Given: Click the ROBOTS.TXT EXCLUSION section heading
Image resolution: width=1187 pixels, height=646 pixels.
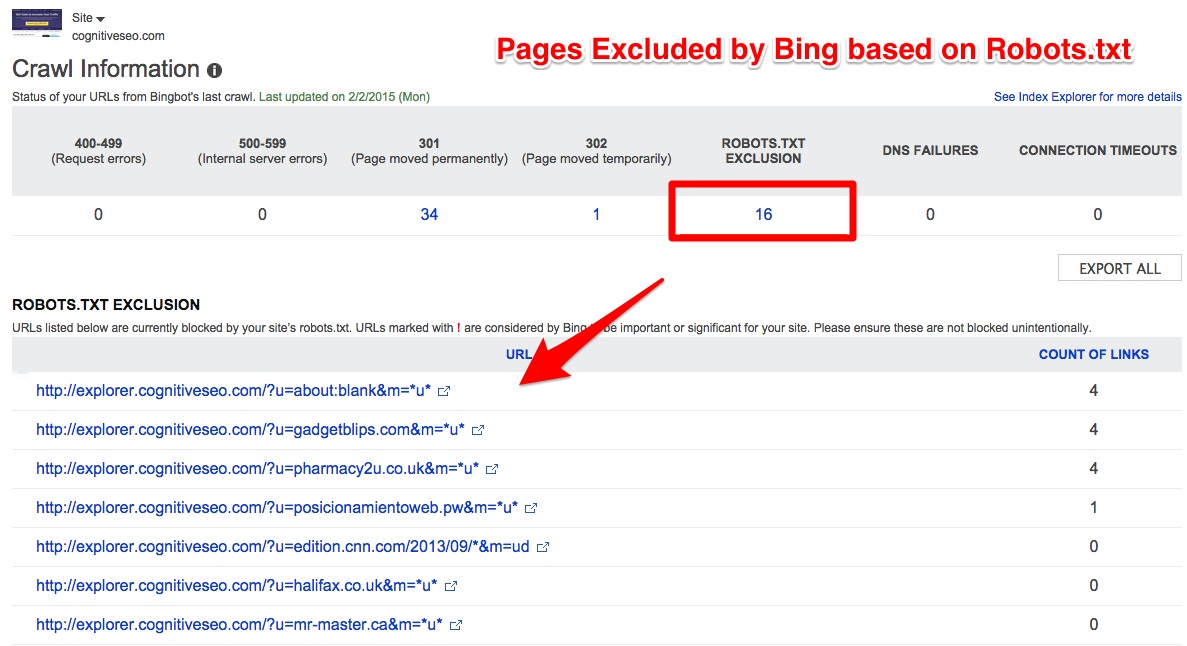Looking at the screenshot, I should pyautogui.click(x=106, y=304).
